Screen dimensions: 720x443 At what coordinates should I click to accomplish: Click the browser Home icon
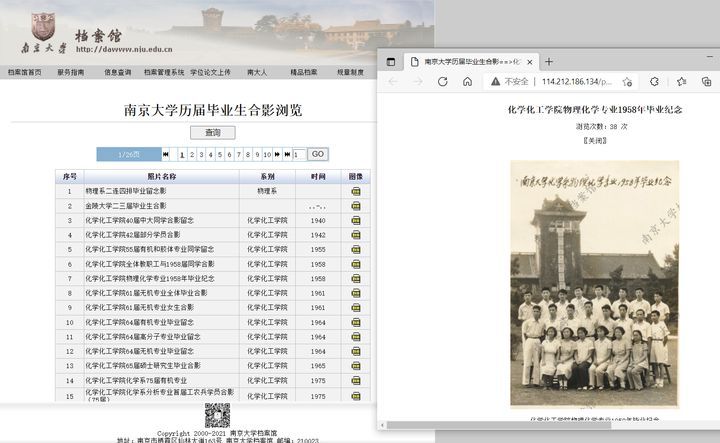coord(467,82)
